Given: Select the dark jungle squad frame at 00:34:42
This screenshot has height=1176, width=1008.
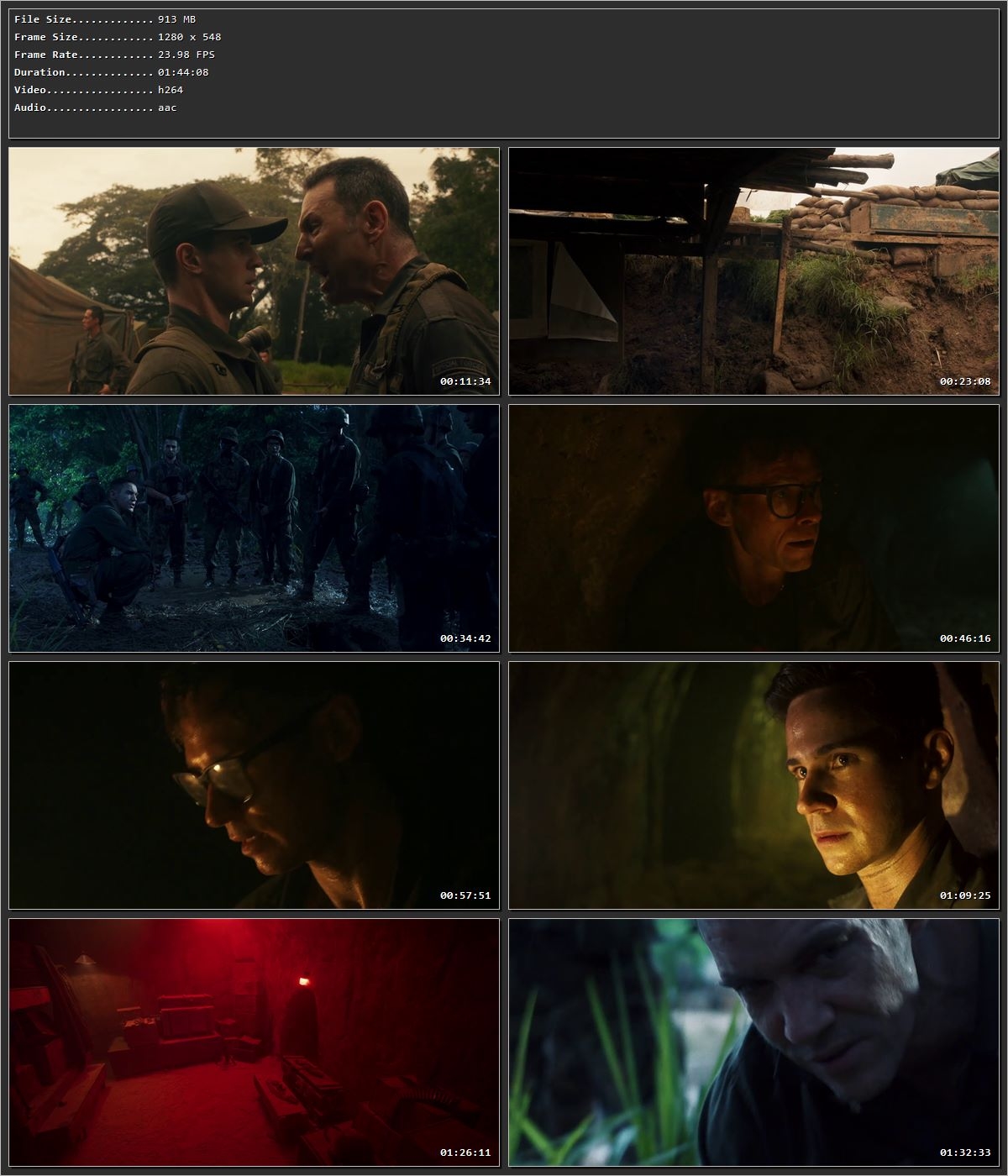Looking at the screenshot, I should point(252,529).
